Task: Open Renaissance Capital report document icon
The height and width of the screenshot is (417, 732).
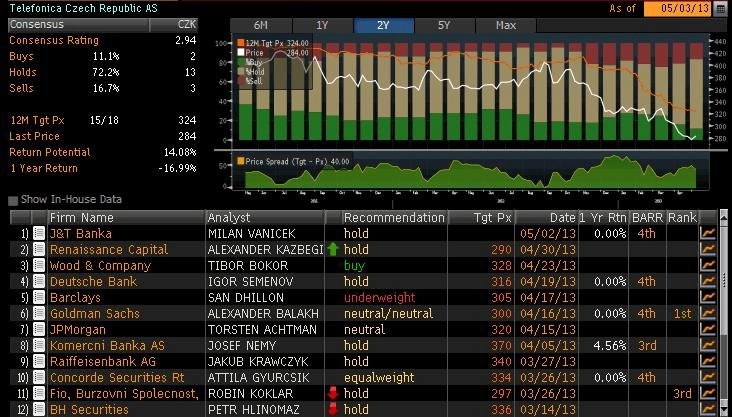Action: [39, 249]
